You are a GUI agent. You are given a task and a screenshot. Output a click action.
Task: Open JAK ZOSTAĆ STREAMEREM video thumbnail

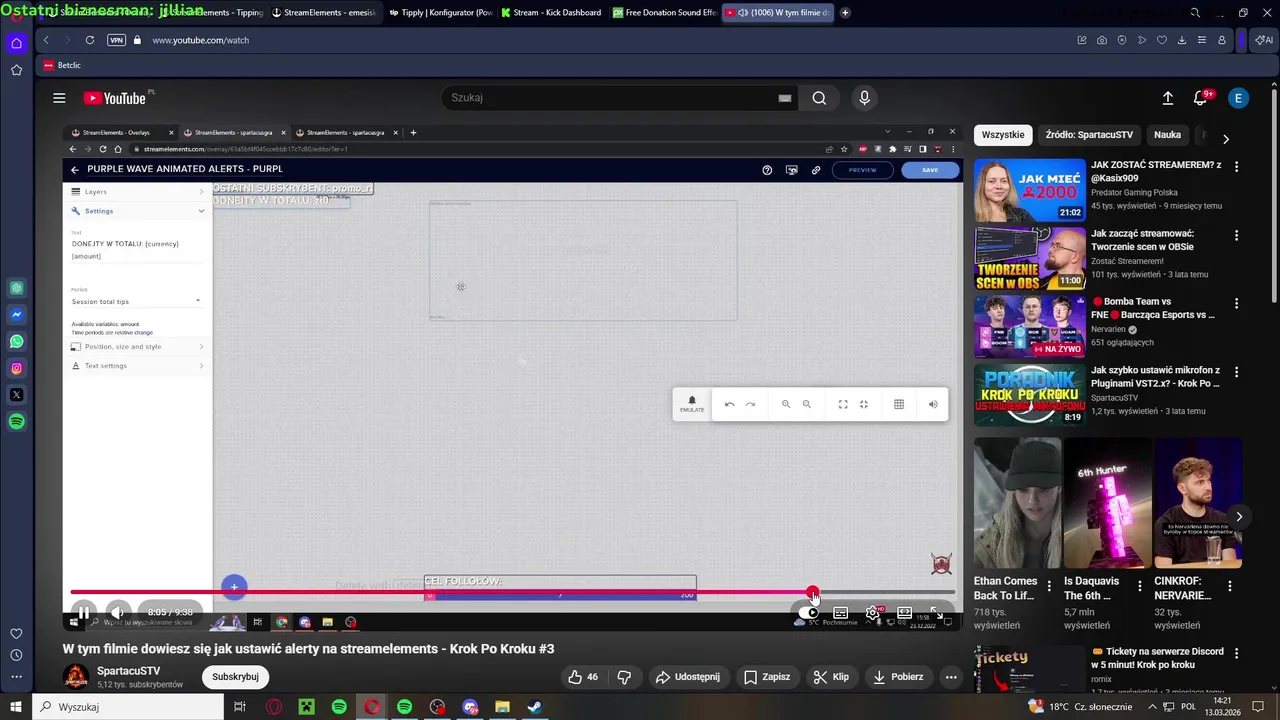(1029, 190)
